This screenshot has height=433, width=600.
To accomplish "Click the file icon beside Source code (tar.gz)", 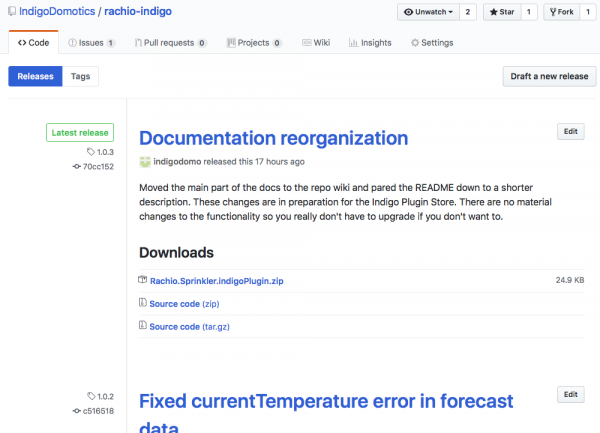I will point(142,326).
